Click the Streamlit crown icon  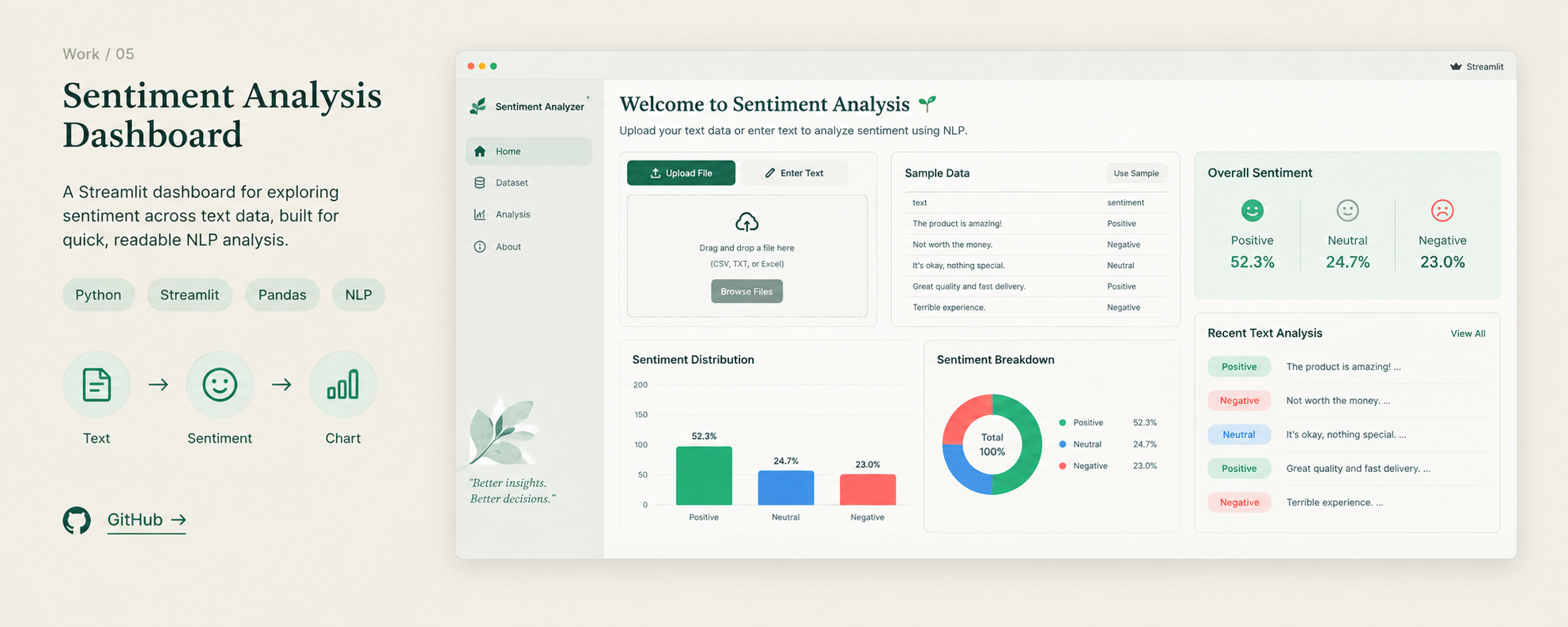point(1456,66)
